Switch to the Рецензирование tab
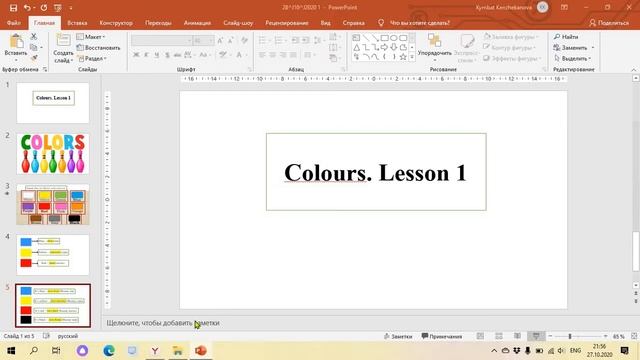 click(287, 23)
